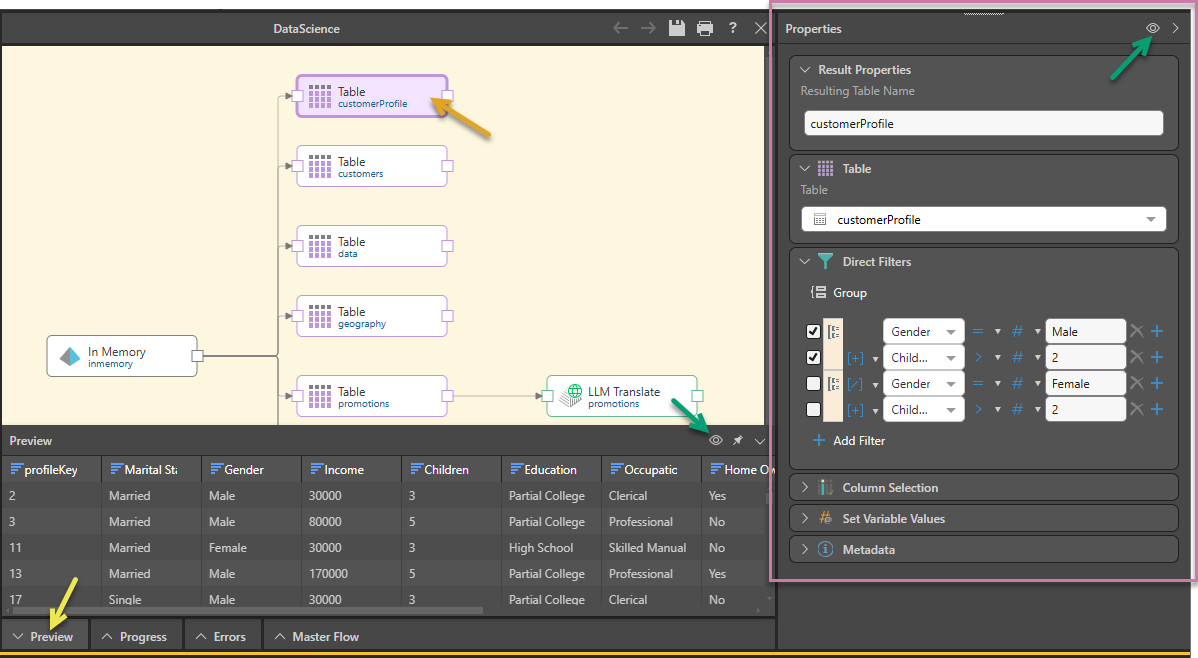This screenshot has height=658, width=1198.
Task: Click the Children column header in Preview
Action: 452,469
